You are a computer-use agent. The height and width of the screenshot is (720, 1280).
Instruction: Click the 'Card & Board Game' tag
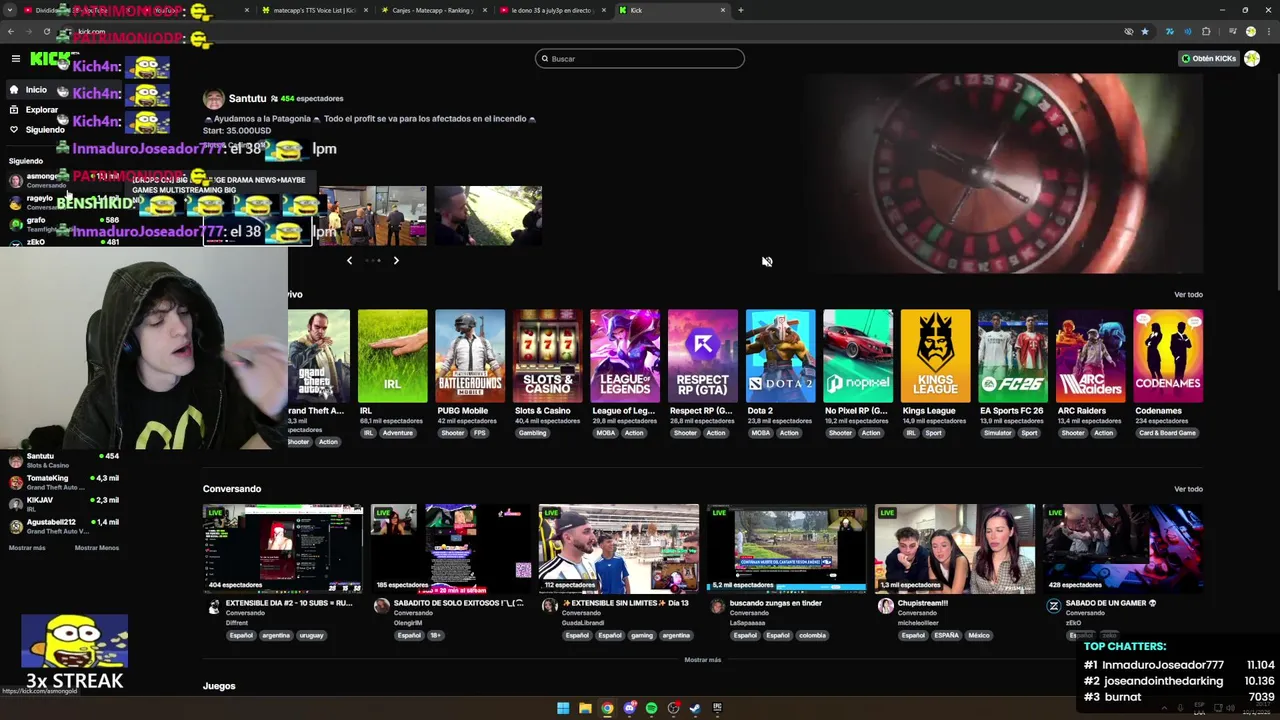tap(1167, 433)
